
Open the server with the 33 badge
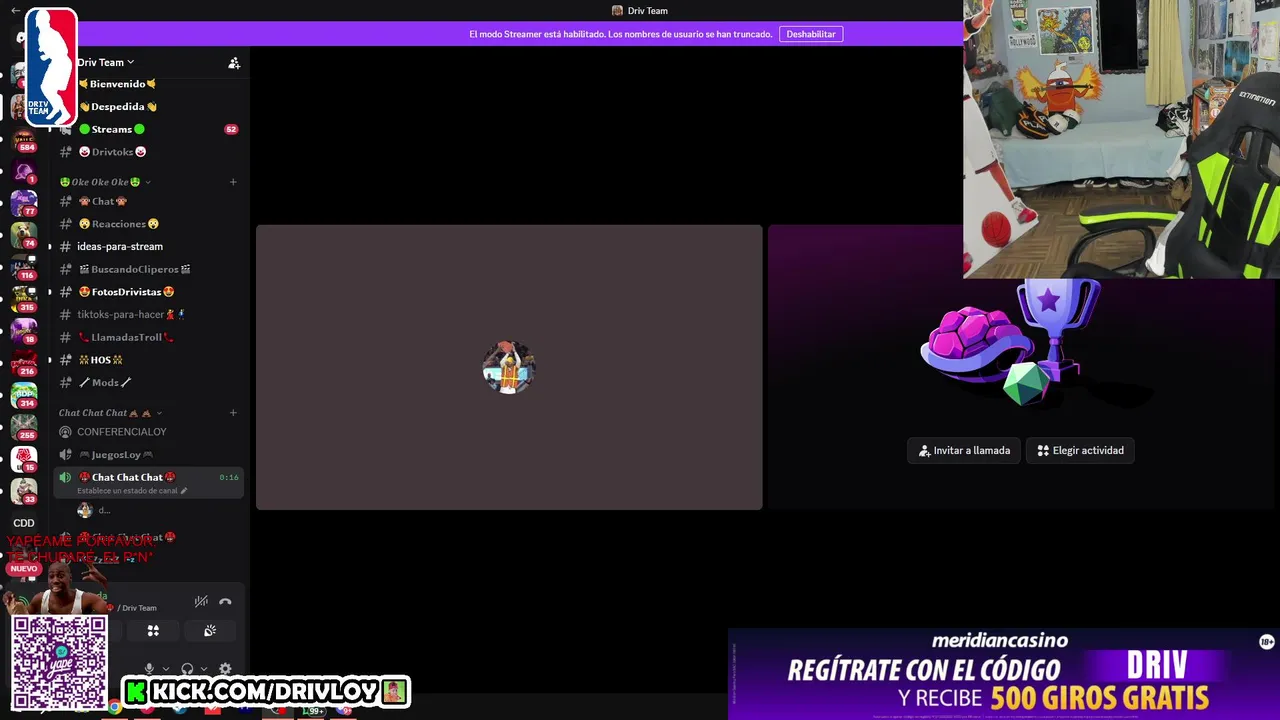24,491
